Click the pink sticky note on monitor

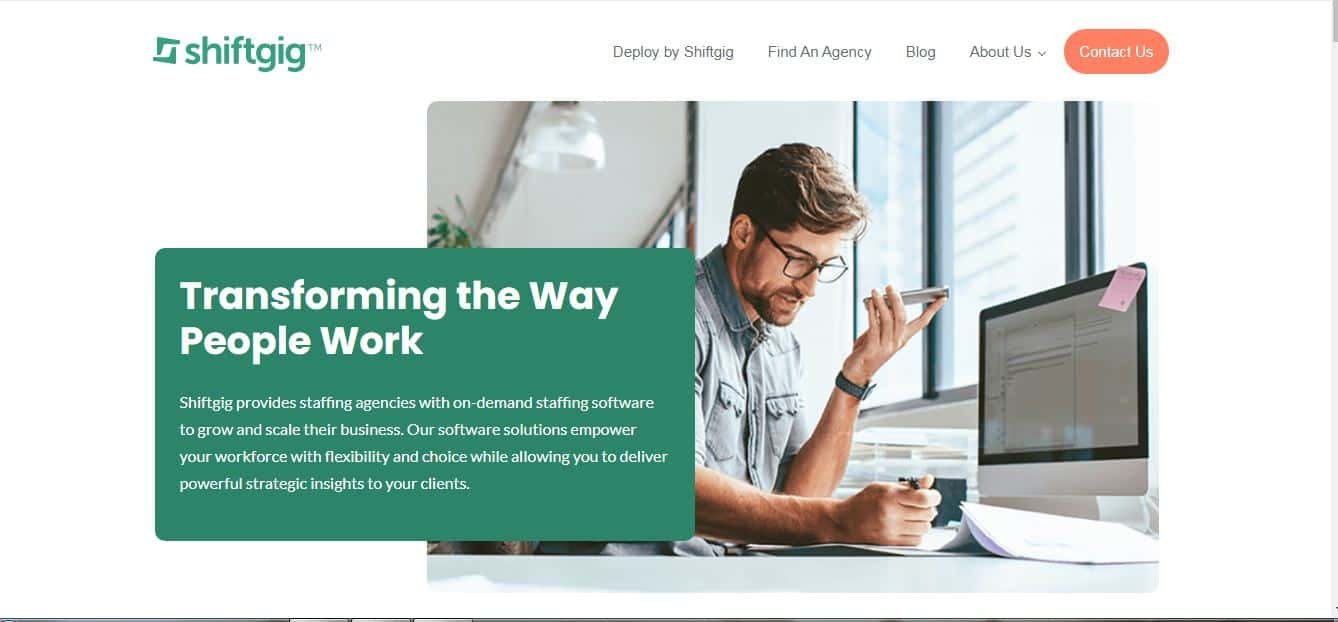[x=1122, y=287]
